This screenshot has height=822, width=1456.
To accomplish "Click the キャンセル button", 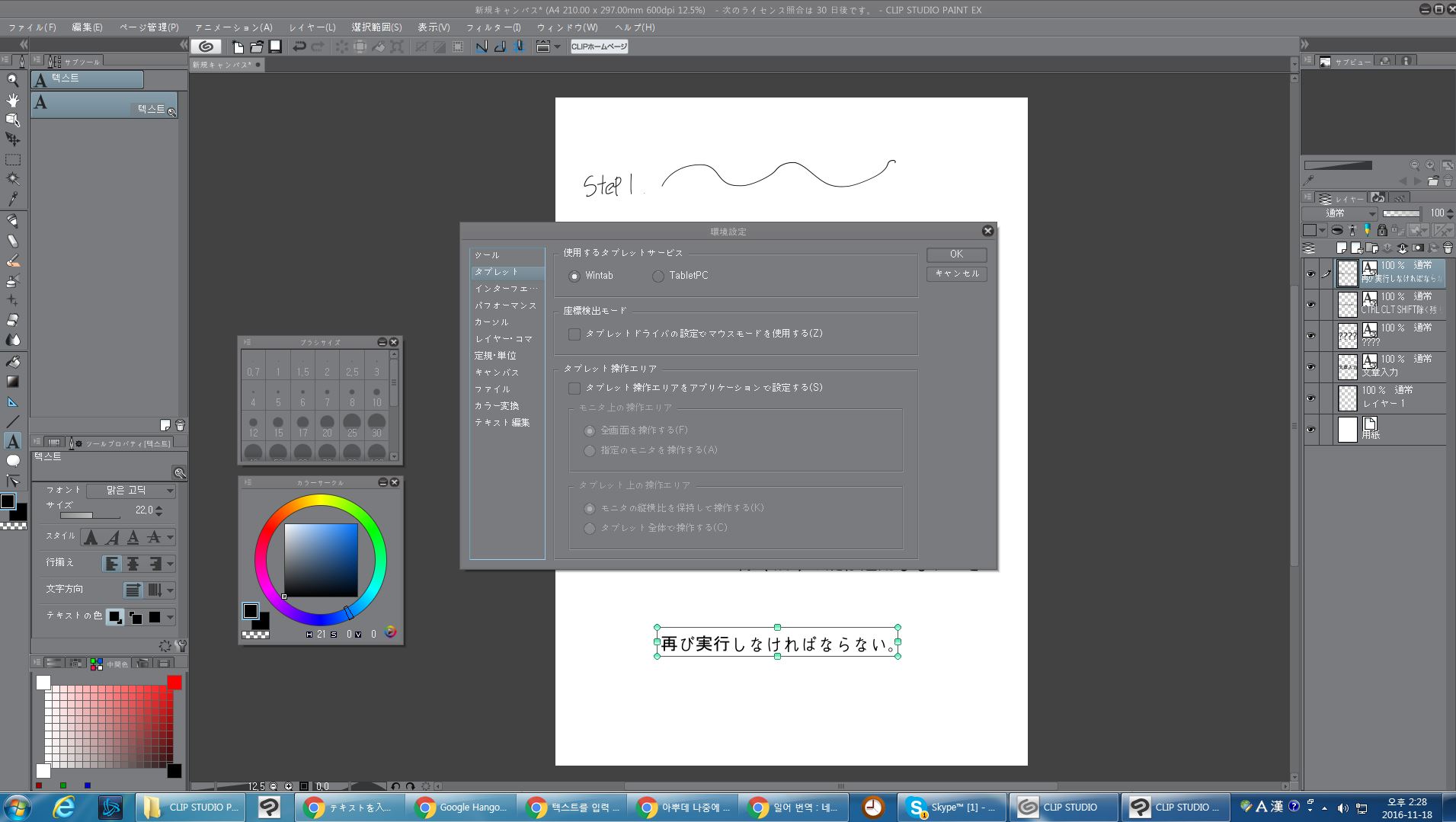I will tap(956, 273).
